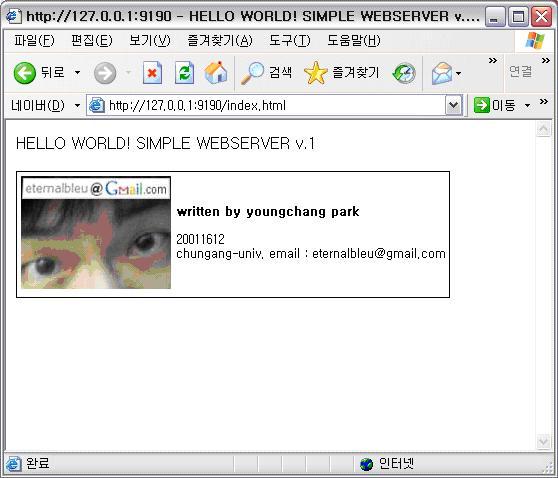This screenshot has height=478, width=558.
Task: Close the browser window
Action: 541,16
